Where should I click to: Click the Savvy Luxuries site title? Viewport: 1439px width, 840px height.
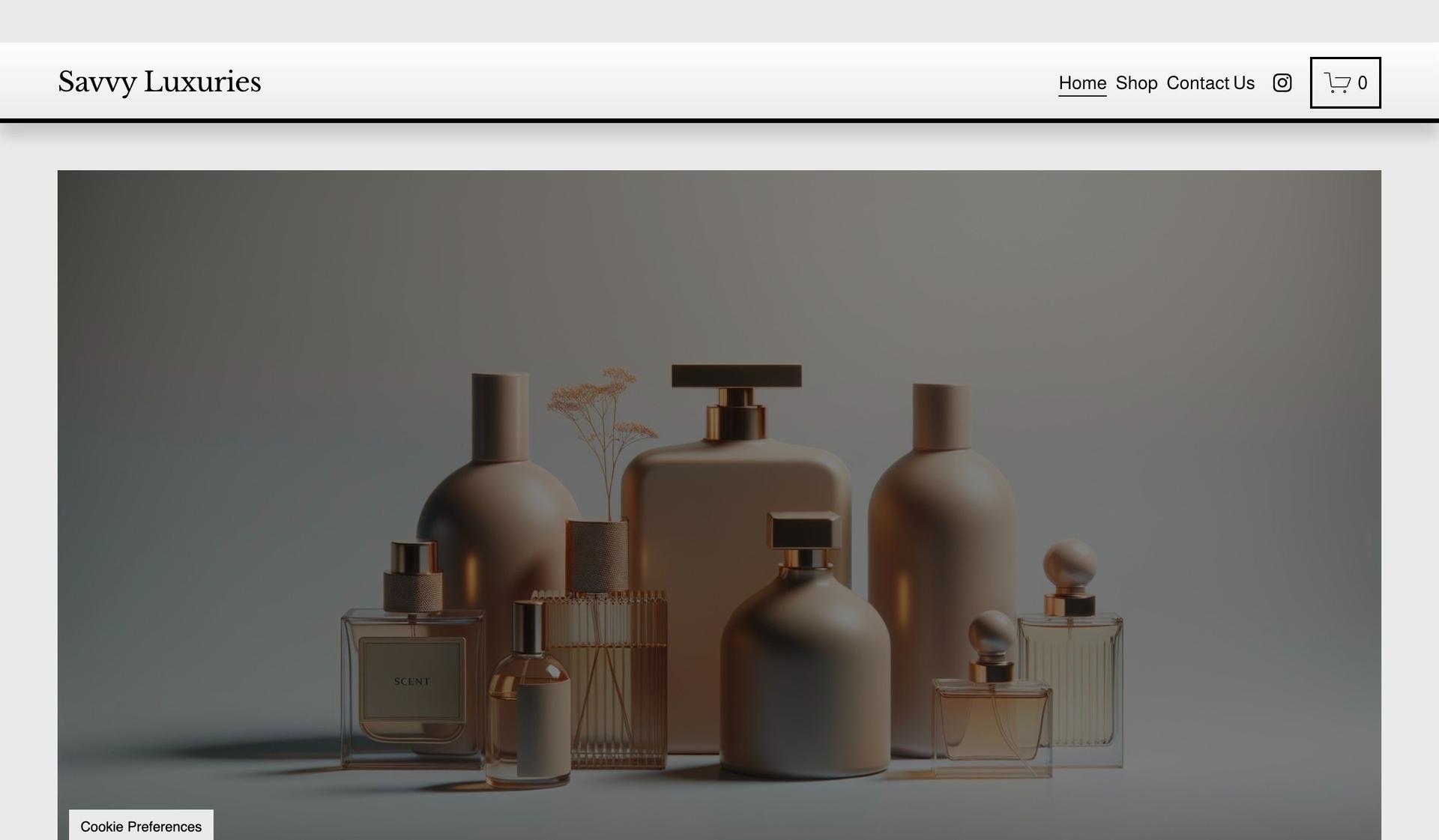click(160, 82)
